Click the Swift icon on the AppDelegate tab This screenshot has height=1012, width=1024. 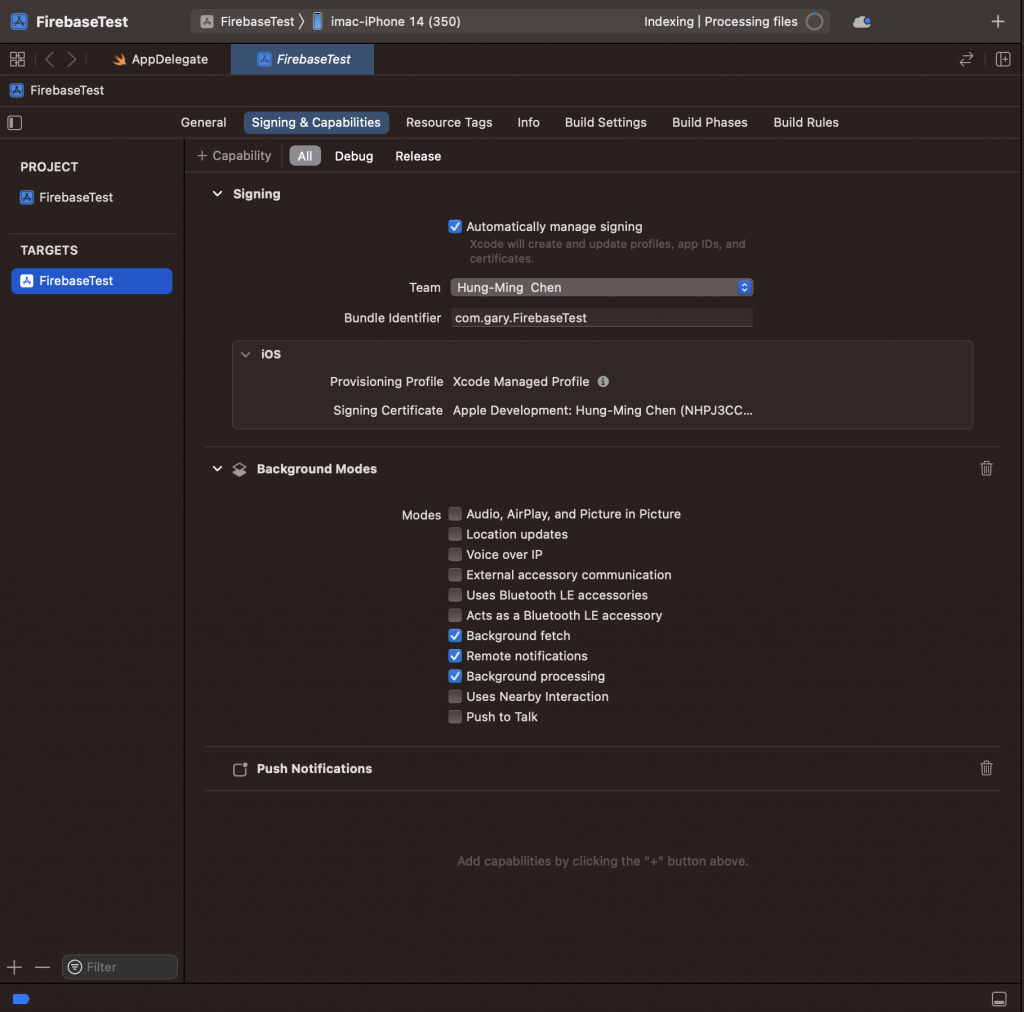coord(120,59)
